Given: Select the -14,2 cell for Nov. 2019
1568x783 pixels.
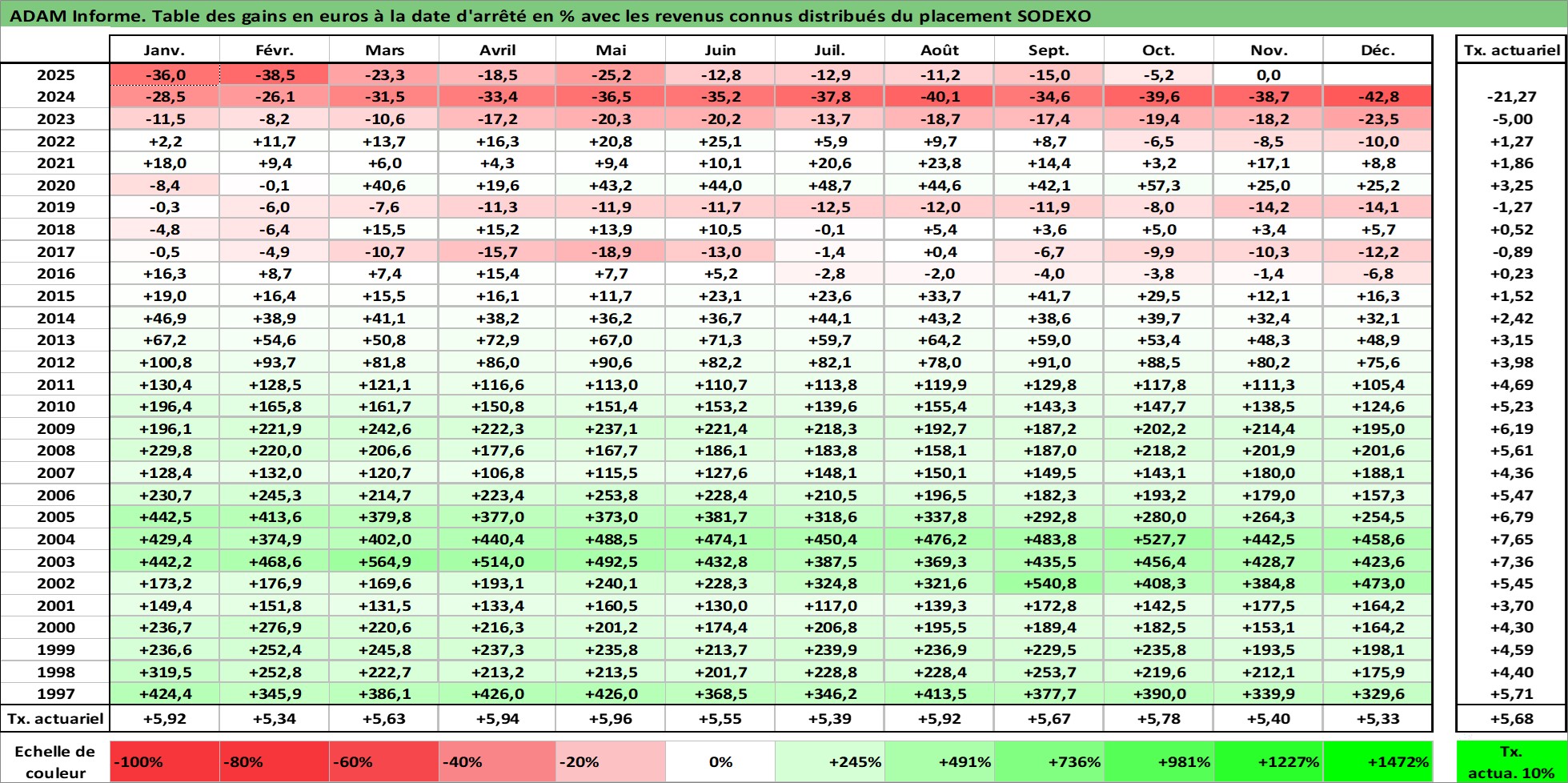Looking at the screenshot, I should tap(1269, 207).
